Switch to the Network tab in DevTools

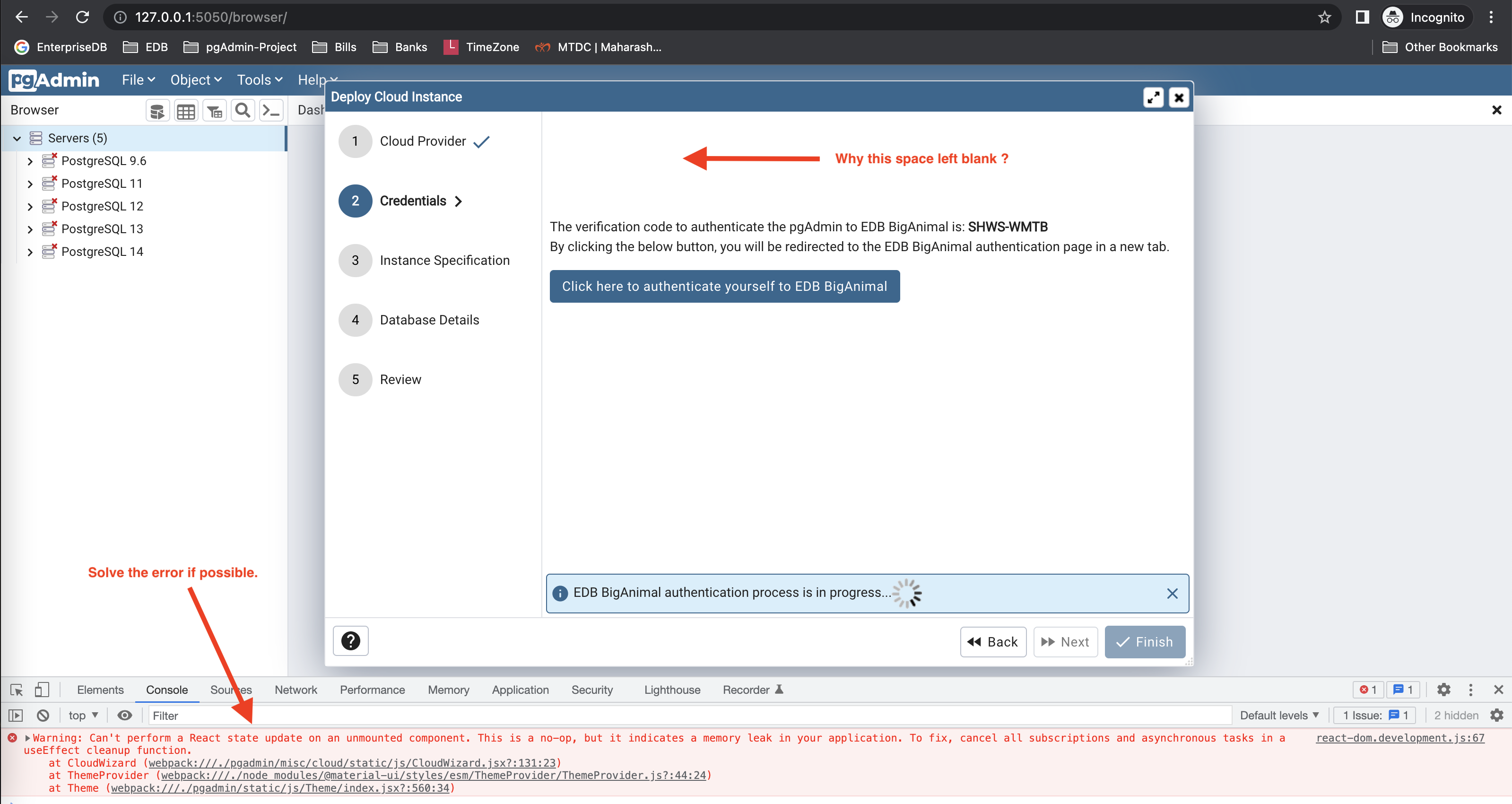pyautogui.click(x=295, y=690)
